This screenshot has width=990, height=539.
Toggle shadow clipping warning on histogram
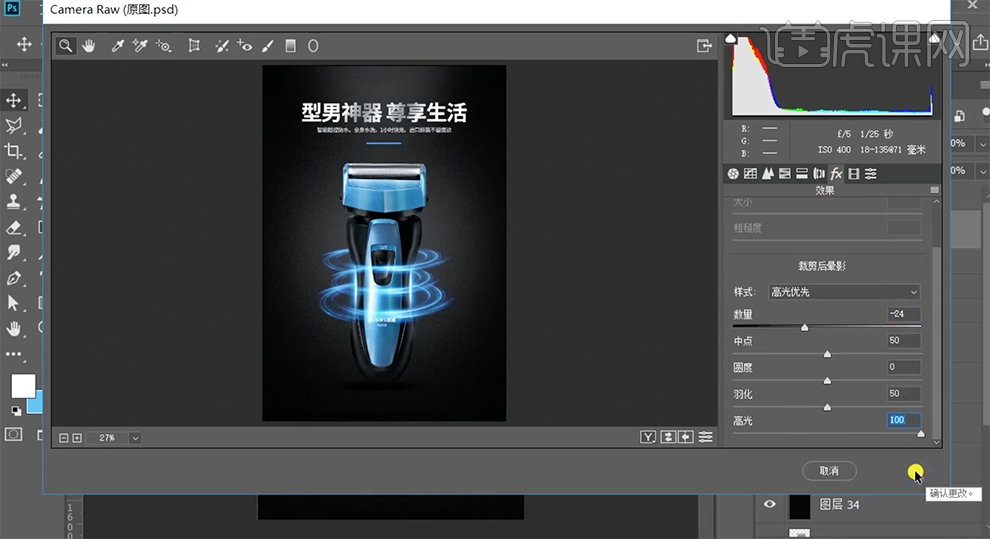tap(730, 39)
